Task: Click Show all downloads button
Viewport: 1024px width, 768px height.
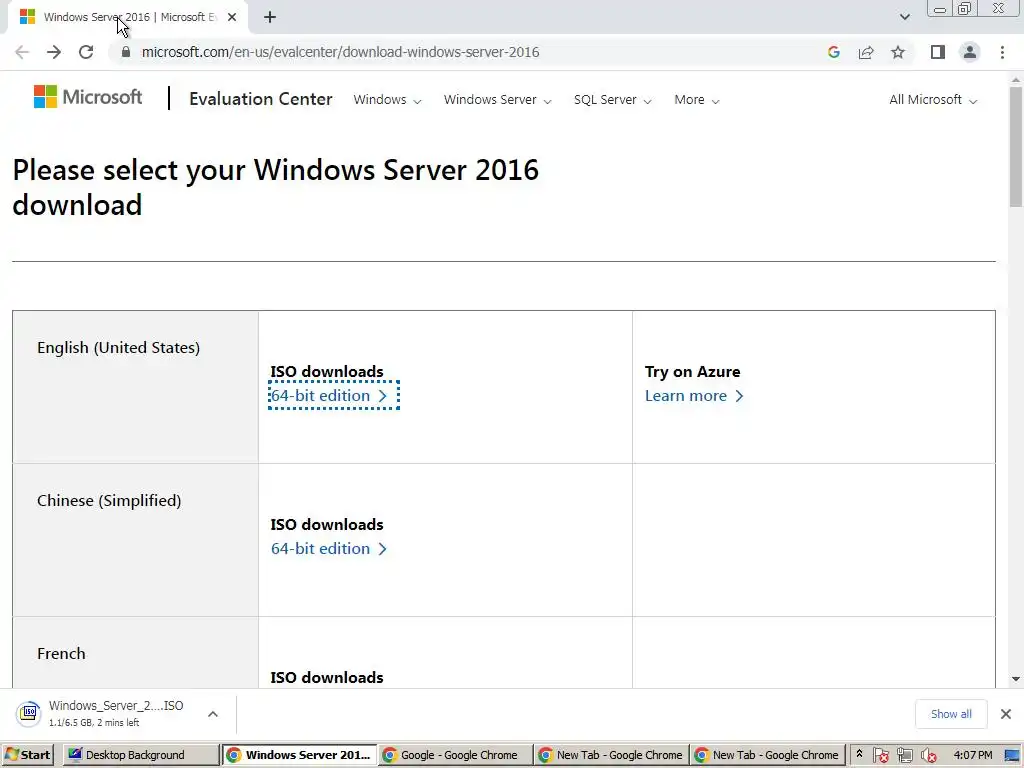Action: click(951, 714)
